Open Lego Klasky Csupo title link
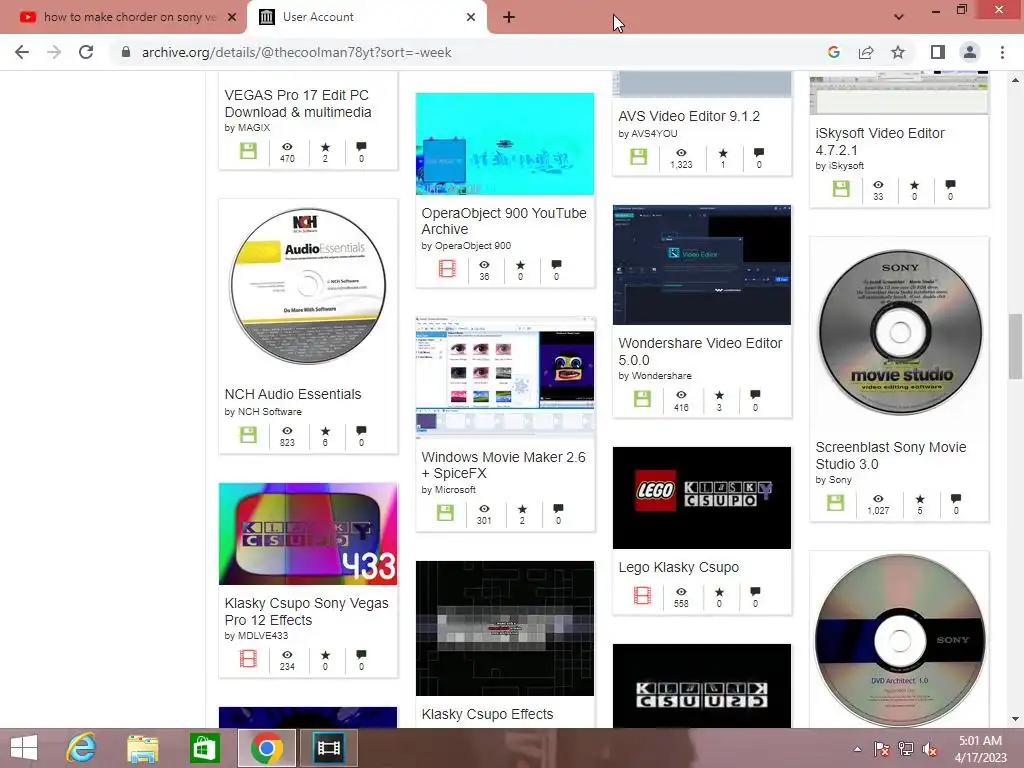The height and width of the screenshot is (768, 1024). click(x=679, y=568)
